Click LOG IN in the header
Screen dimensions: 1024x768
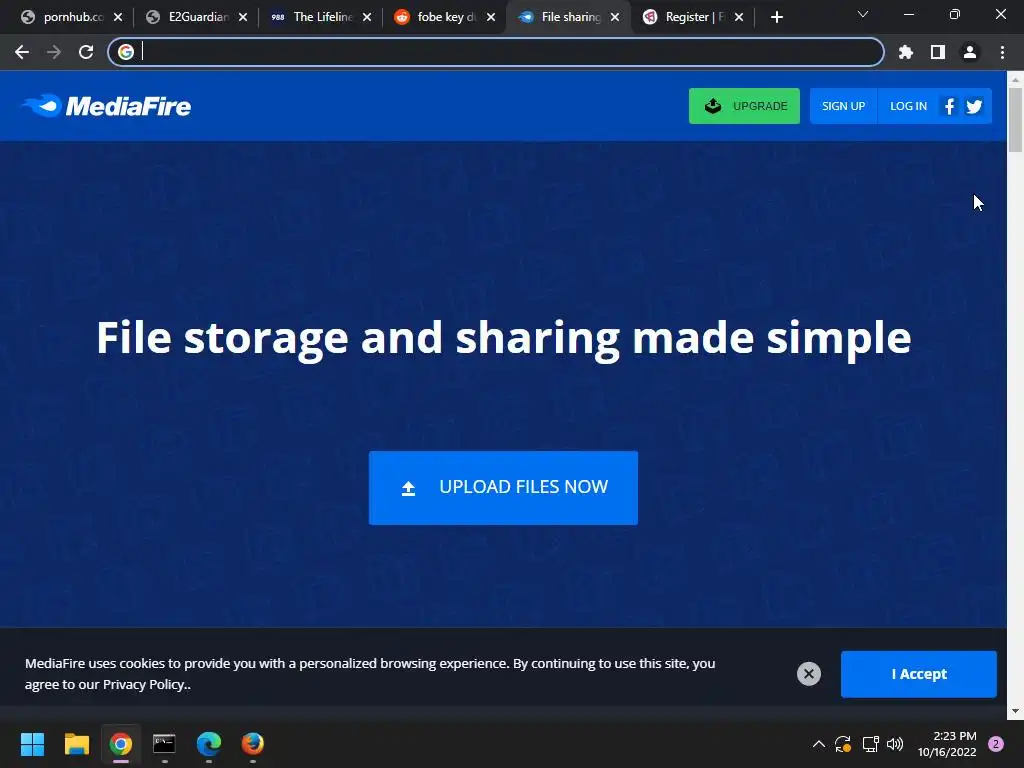(908, 106)
